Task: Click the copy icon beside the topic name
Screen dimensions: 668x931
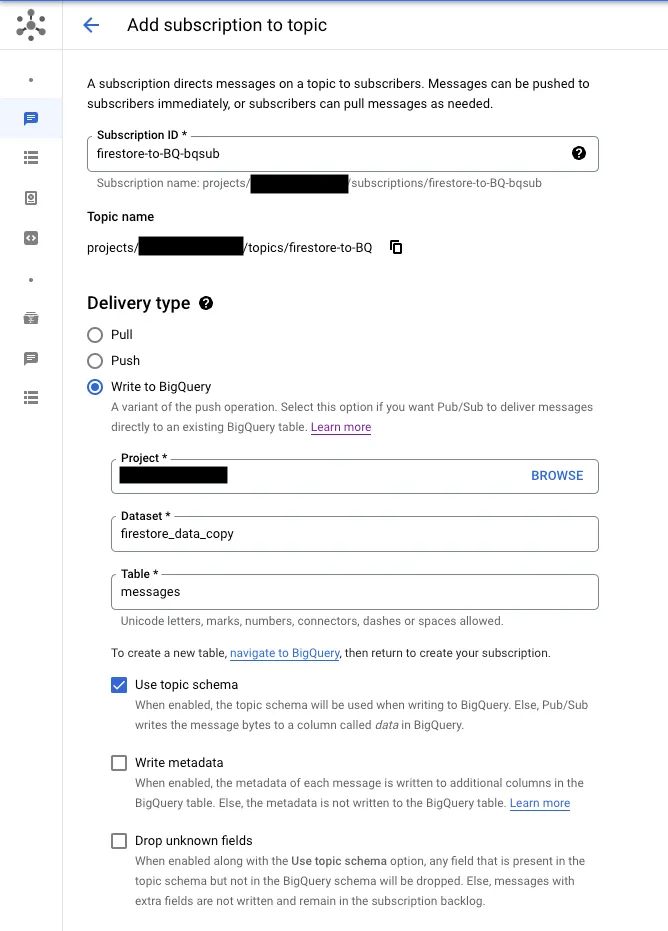Action: pyautogui.click(x=396, y=247)
